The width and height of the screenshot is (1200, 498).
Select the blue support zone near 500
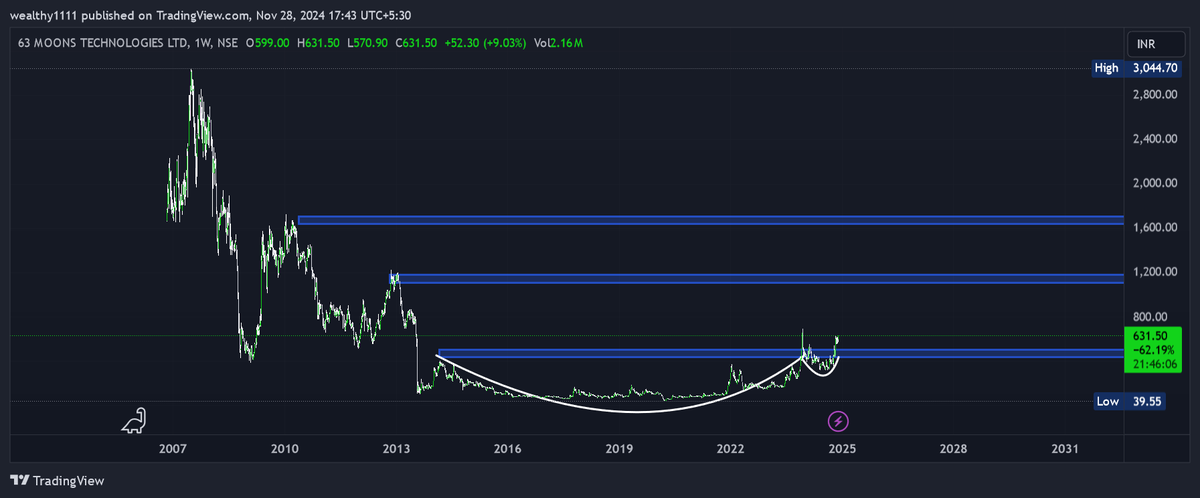[781, 353]
